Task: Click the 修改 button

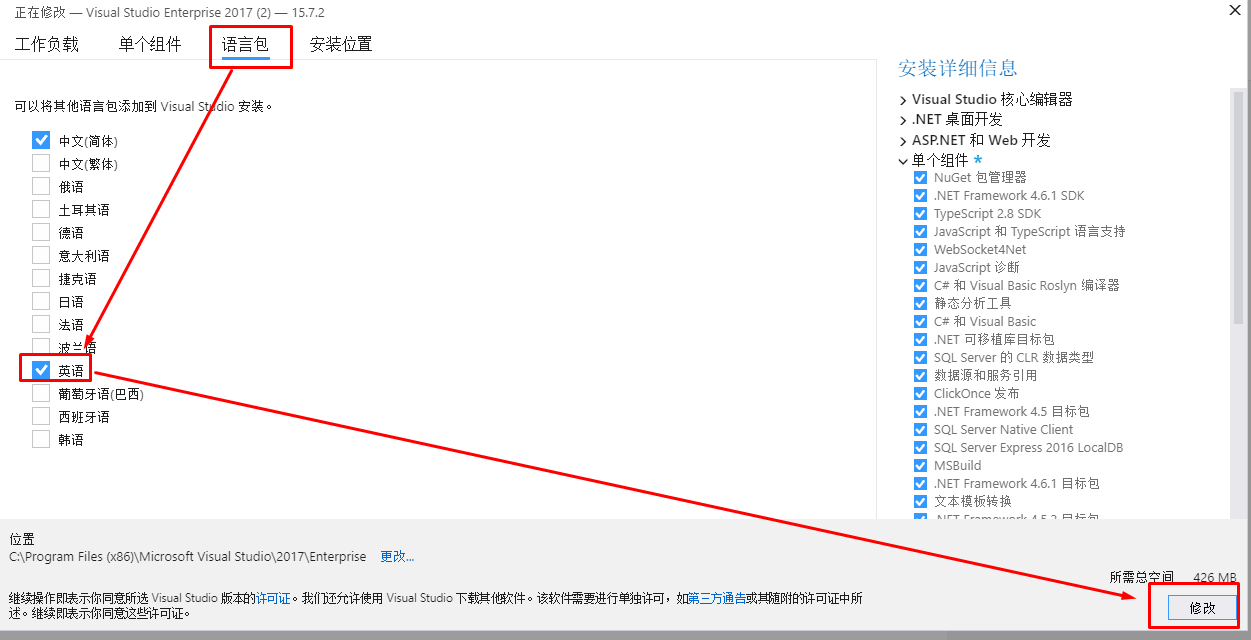Action: click(1202, 608)
